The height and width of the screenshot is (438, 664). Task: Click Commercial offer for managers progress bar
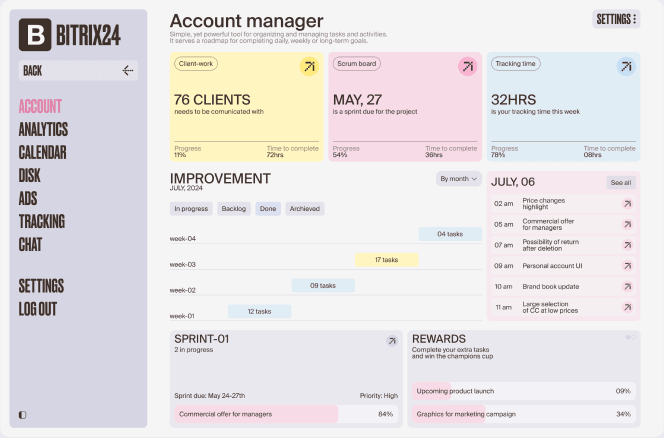[x=286, y=414]
